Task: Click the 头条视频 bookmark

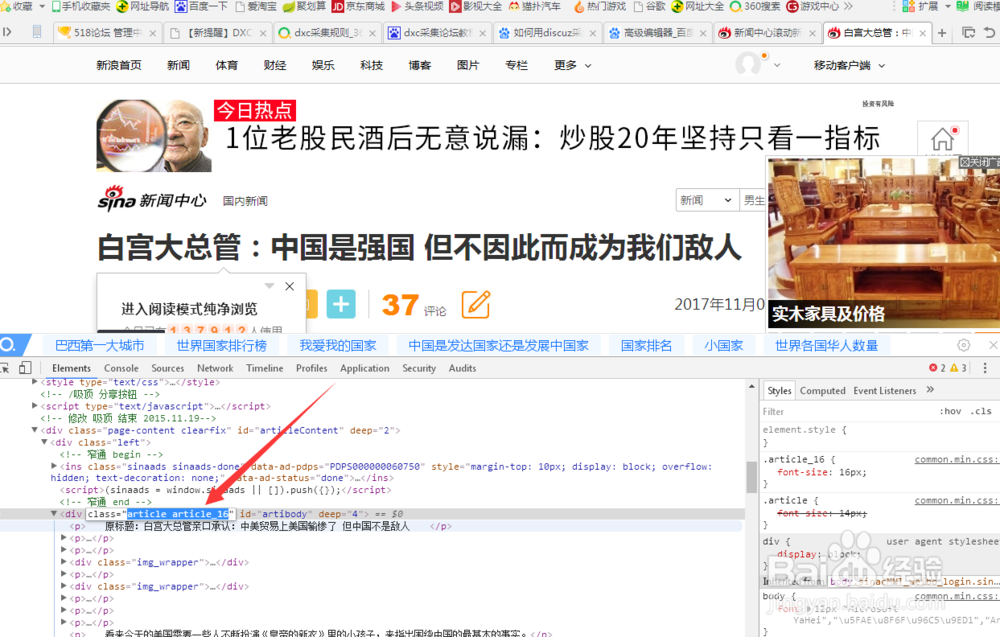Action: (417, 6)
